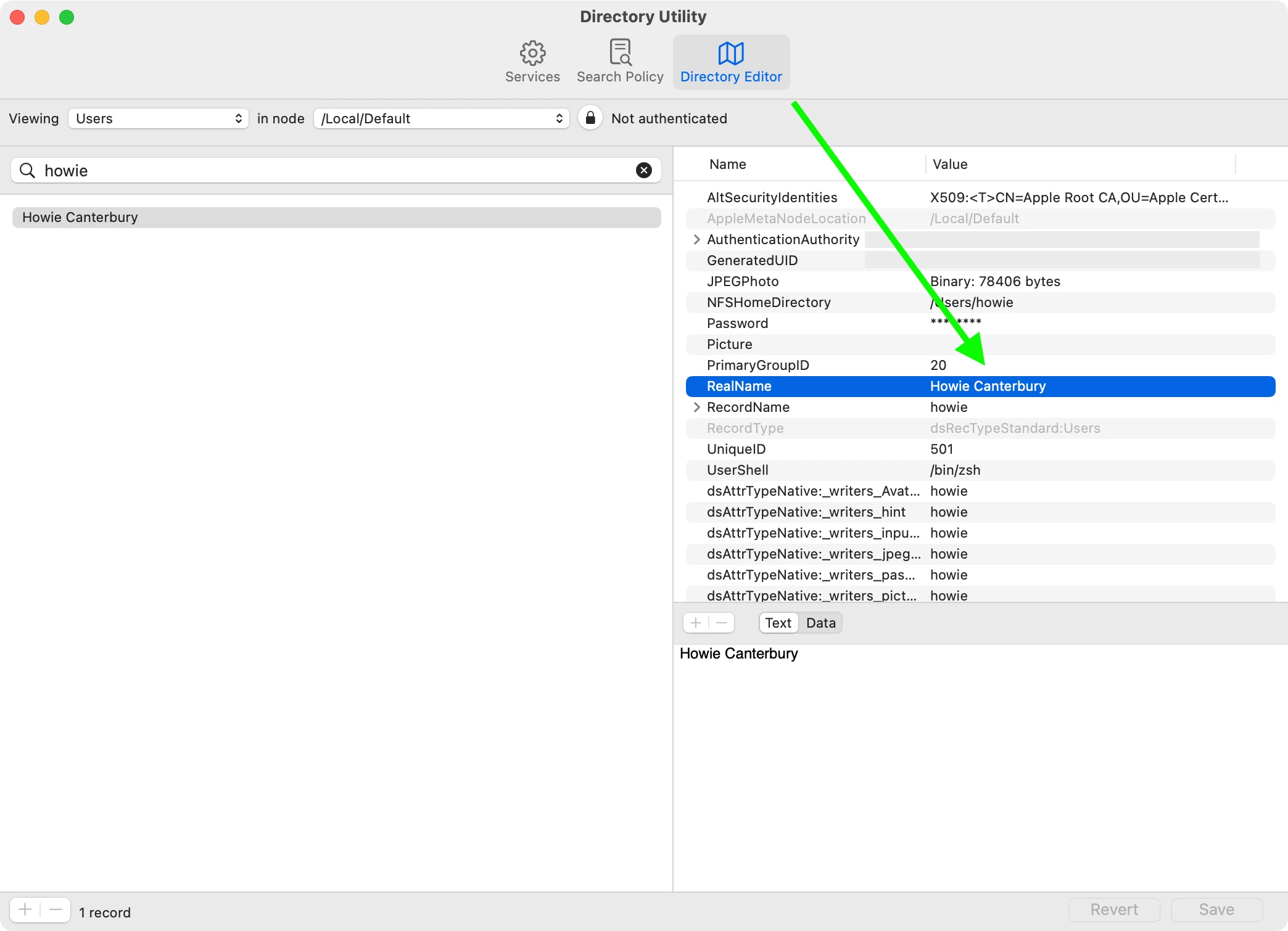Image resolution: width=1288 pixels, height=931 pixels.
Task: Select the NFSHomeDirectory attribute row
Action: [981, 302]
